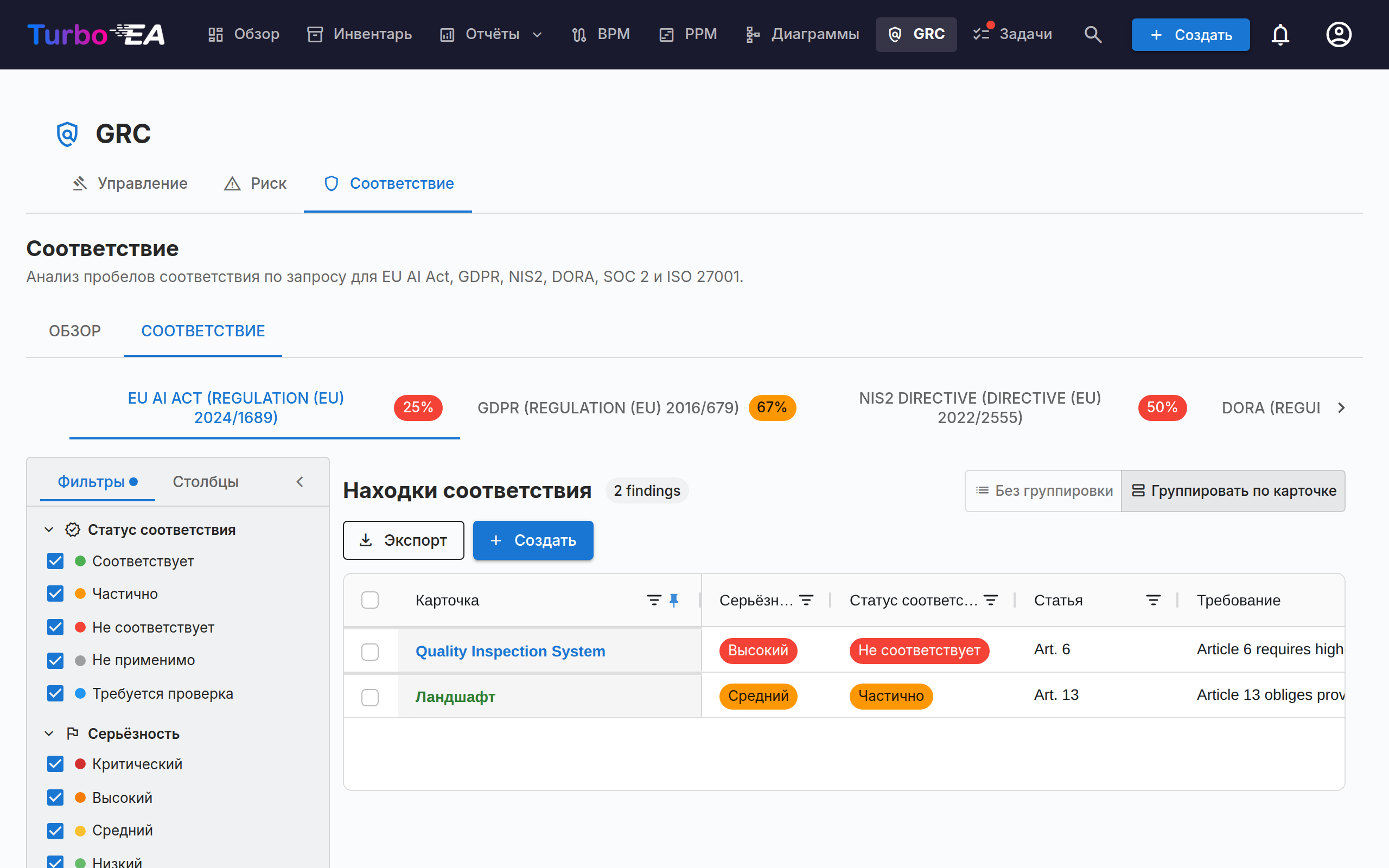Click the Частично status chip in Ландшафт row
Viewport: 1389px width, 868px height.
[891, 696]
